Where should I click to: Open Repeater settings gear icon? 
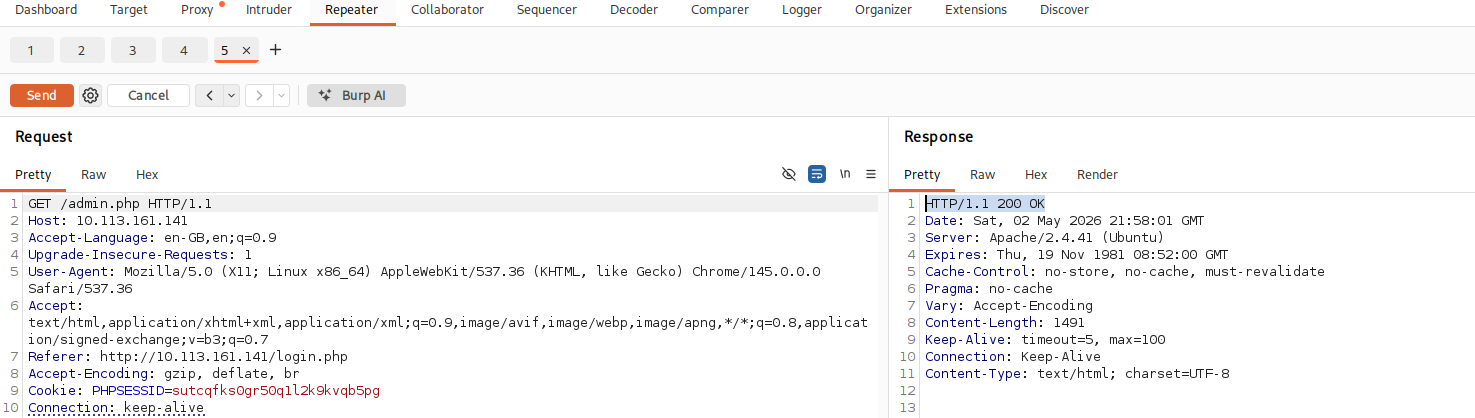coord(91,96)
